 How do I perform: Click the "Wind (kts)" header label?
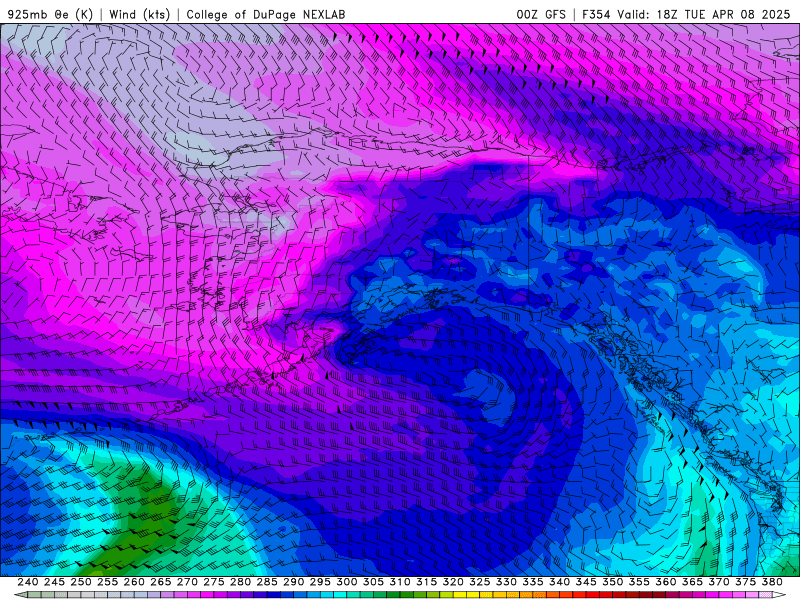tap(139, 14)
